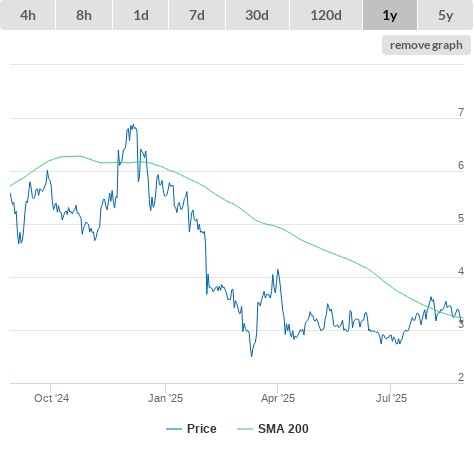Click the blue Price legend line marker
Screen dimensions: 474x455
174,429
